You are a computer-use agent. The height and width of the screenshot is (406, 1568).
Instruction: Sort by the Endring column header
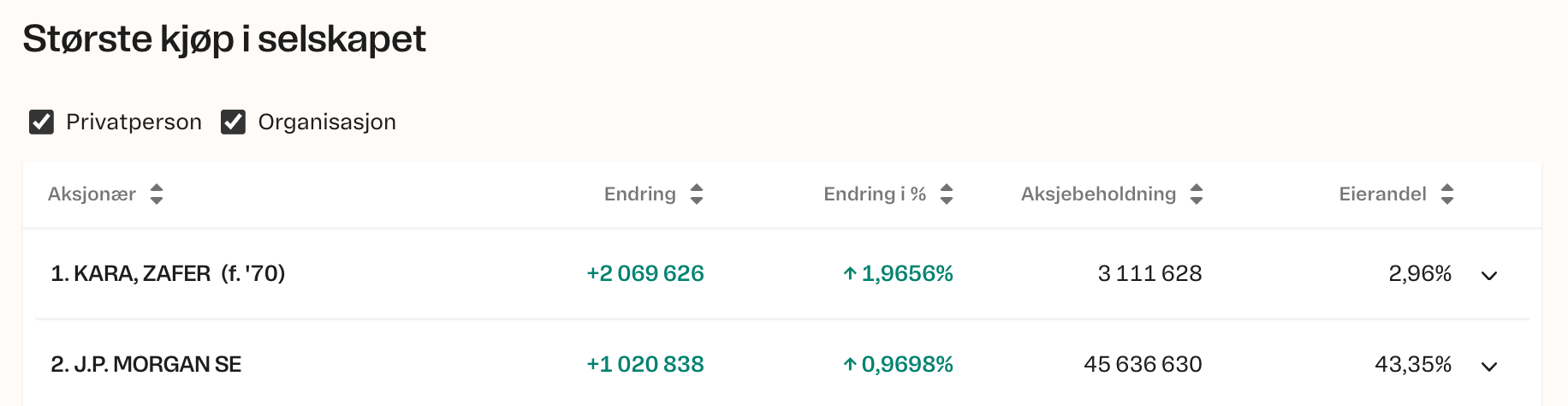point(639,194)
